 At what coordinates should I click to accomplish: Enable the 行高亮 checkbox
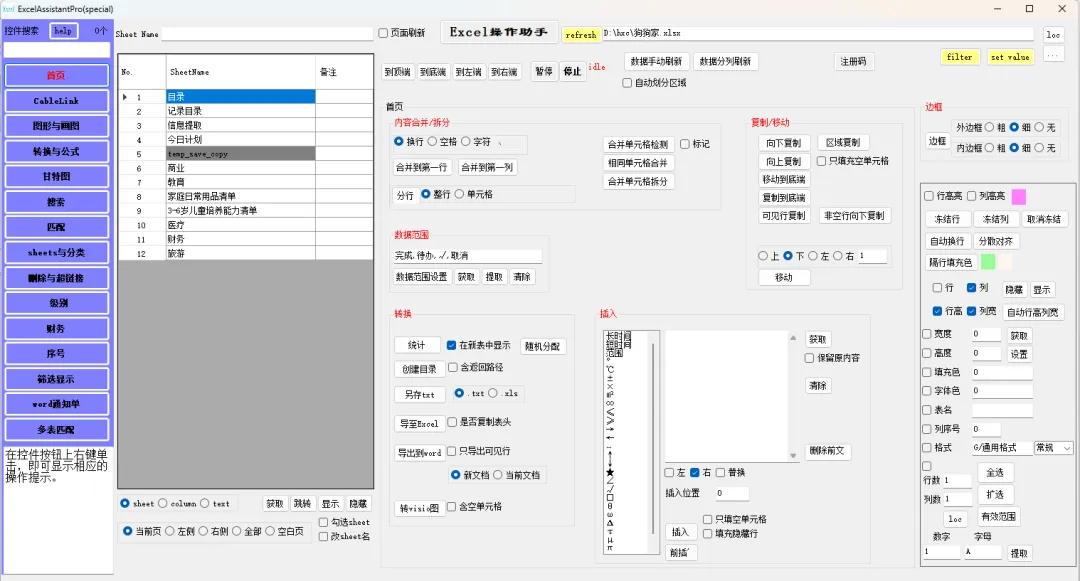[928, 196]
